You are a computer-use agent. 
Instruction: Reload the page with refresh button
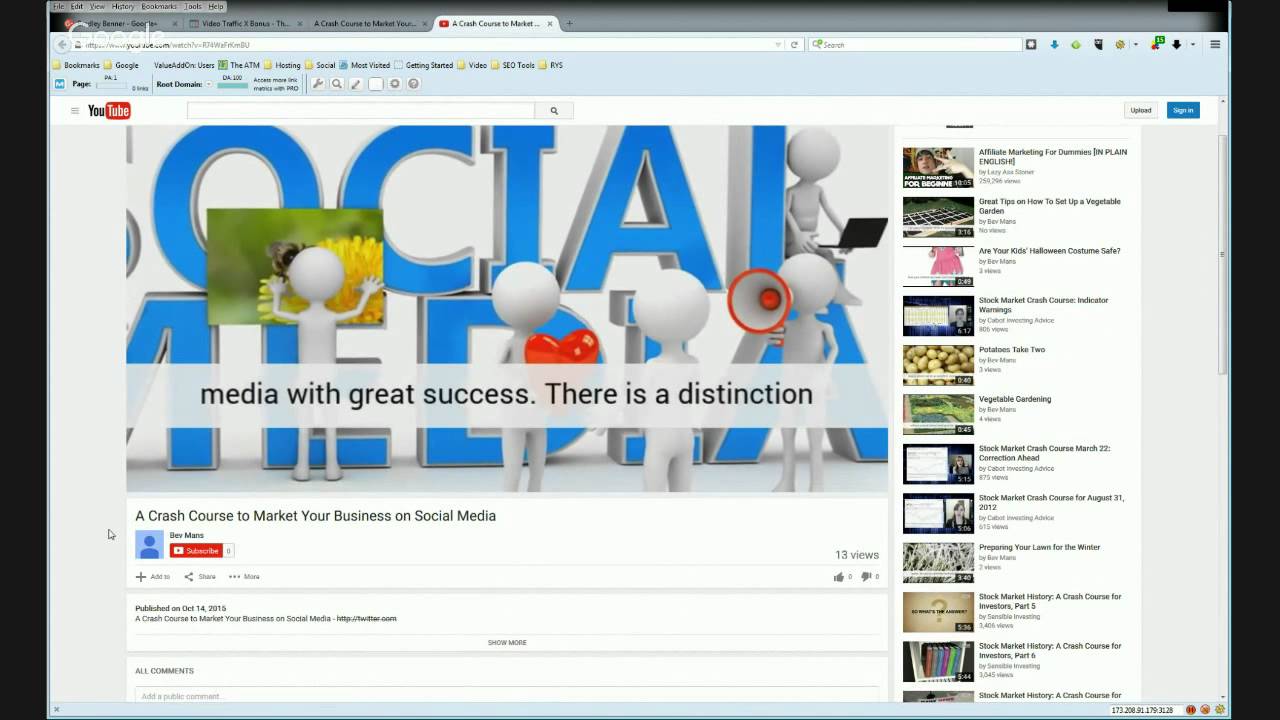(795, 45)
